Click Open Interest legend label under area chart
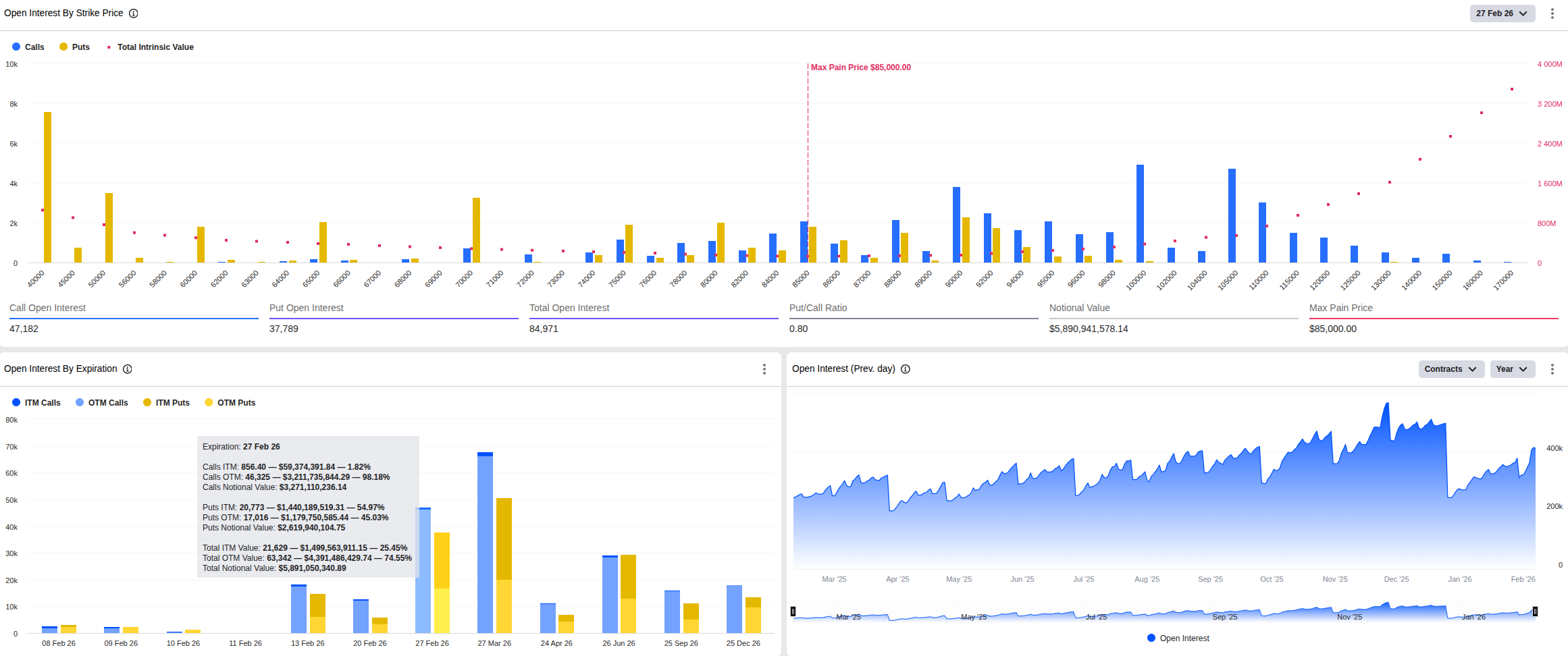The width and height of the screenshot is (1568, 656). [x=1184, y=638]
